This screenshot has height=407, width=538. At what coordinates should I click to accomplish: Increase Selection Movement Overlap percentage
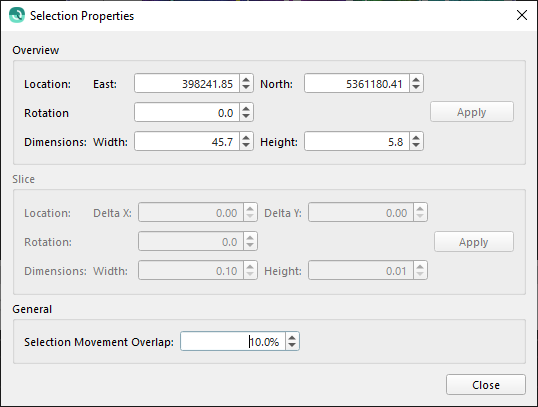pos(292,337)
